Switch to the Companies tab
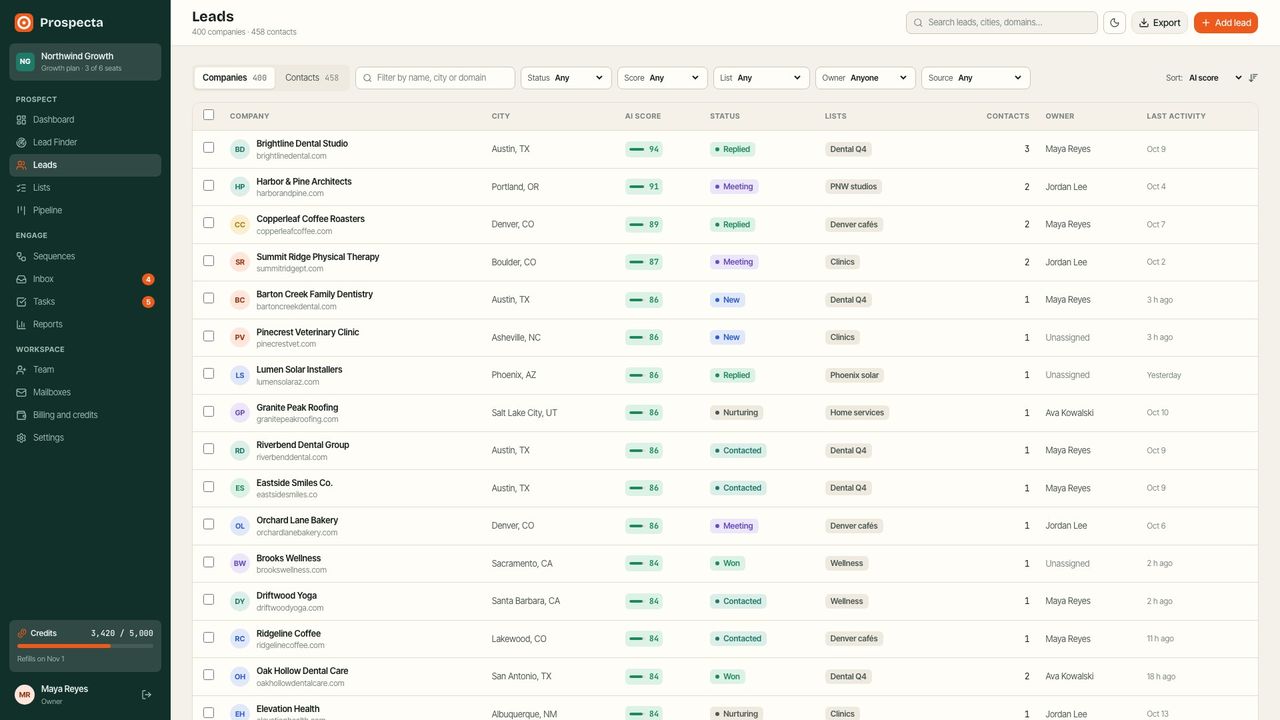This screenshot has height=720, width=1280. (x=234, y=78)
